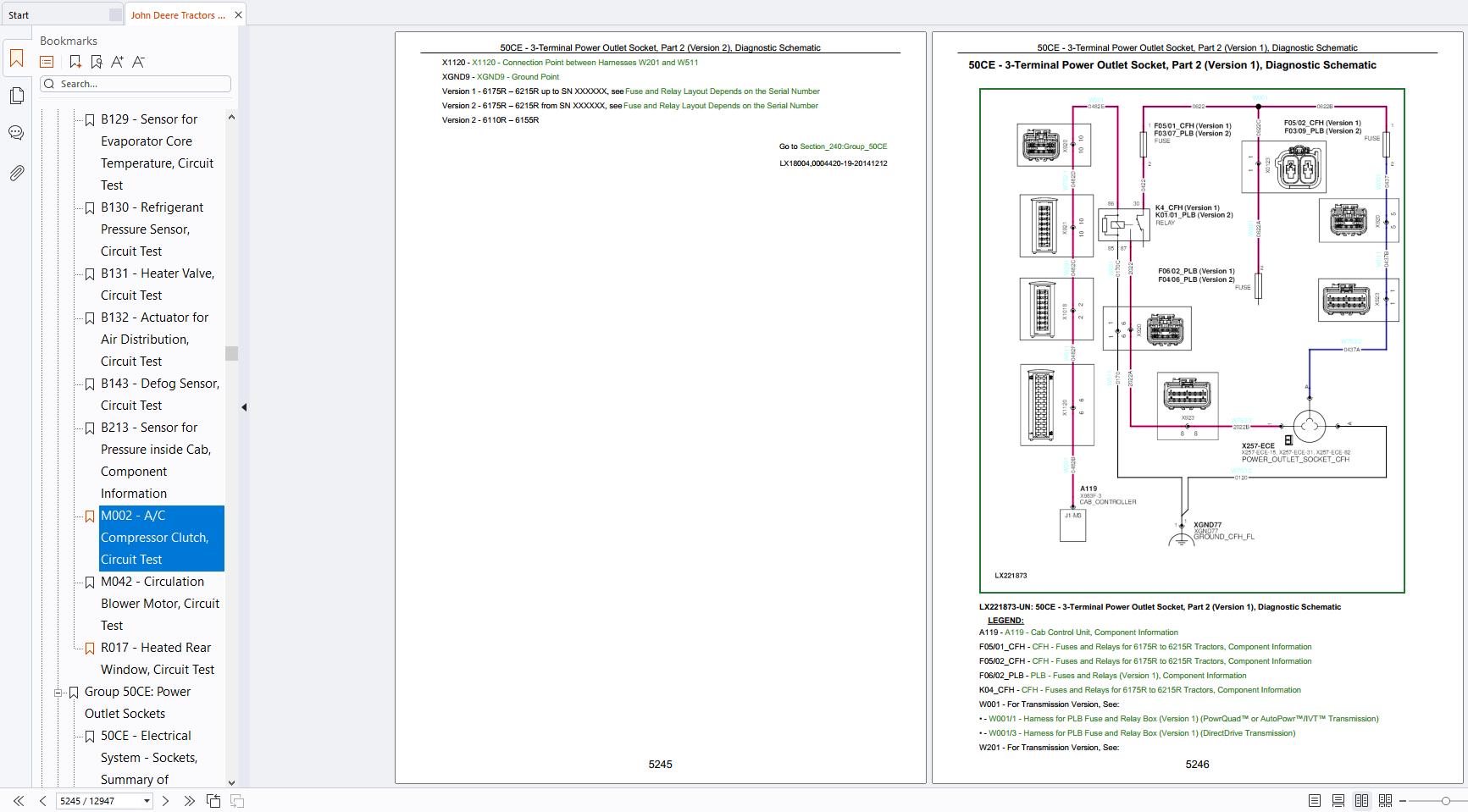Click the bookmark icon beside B143
The width and height of the screenshot is (1468, 812).
pyautogui.click(x=89, y=384)
